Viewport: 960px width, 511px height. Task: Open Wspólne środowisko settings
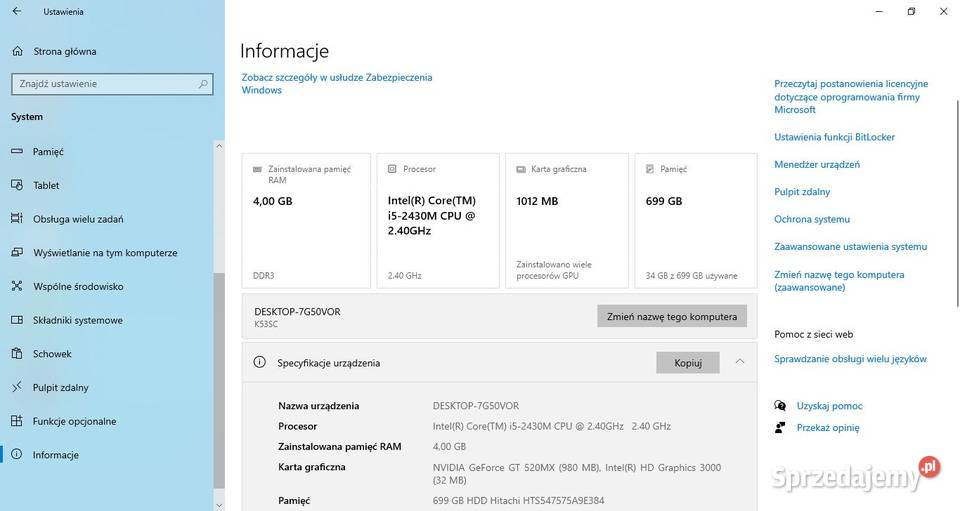pos(78,286)
